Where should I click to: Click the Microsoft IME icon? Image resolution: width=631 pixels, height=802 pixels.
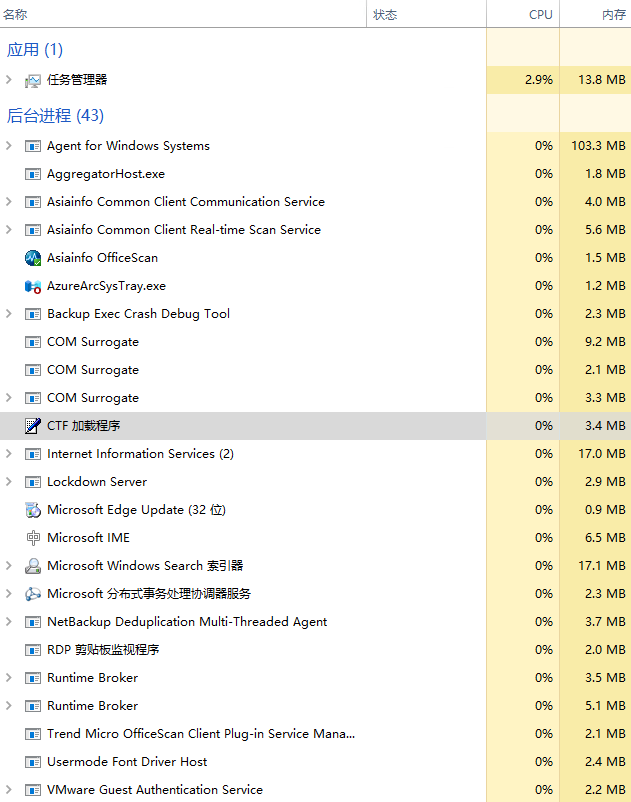pos(33,538)
